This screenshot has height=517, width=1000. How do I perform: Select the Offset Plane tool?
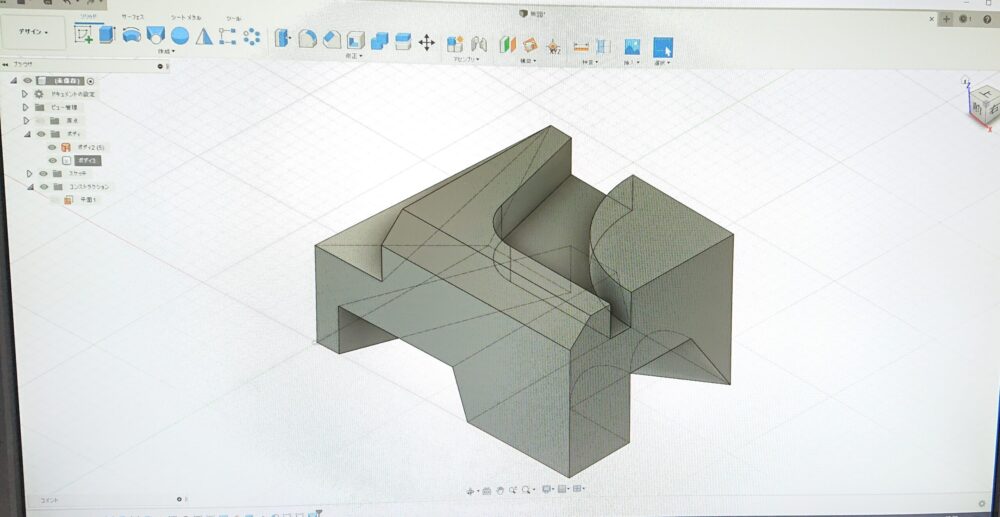tap(507, 44)
